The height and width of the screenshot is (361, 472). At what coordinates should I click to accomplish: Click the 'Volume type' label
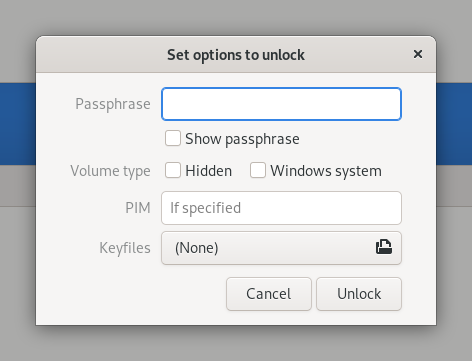tap(110, 171)
